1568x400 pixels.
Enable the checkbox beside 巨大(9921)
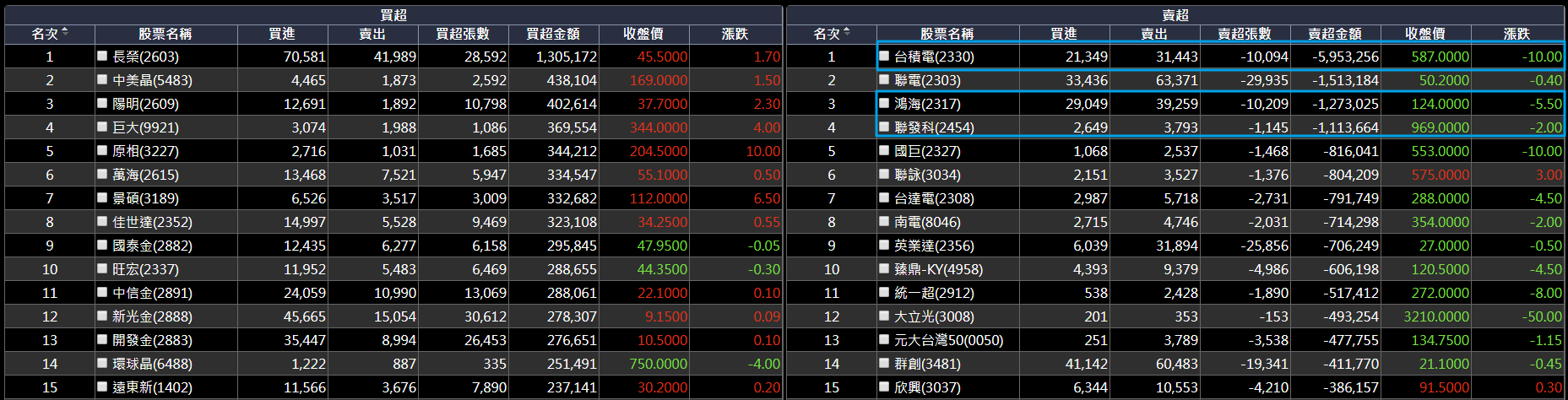102,127
